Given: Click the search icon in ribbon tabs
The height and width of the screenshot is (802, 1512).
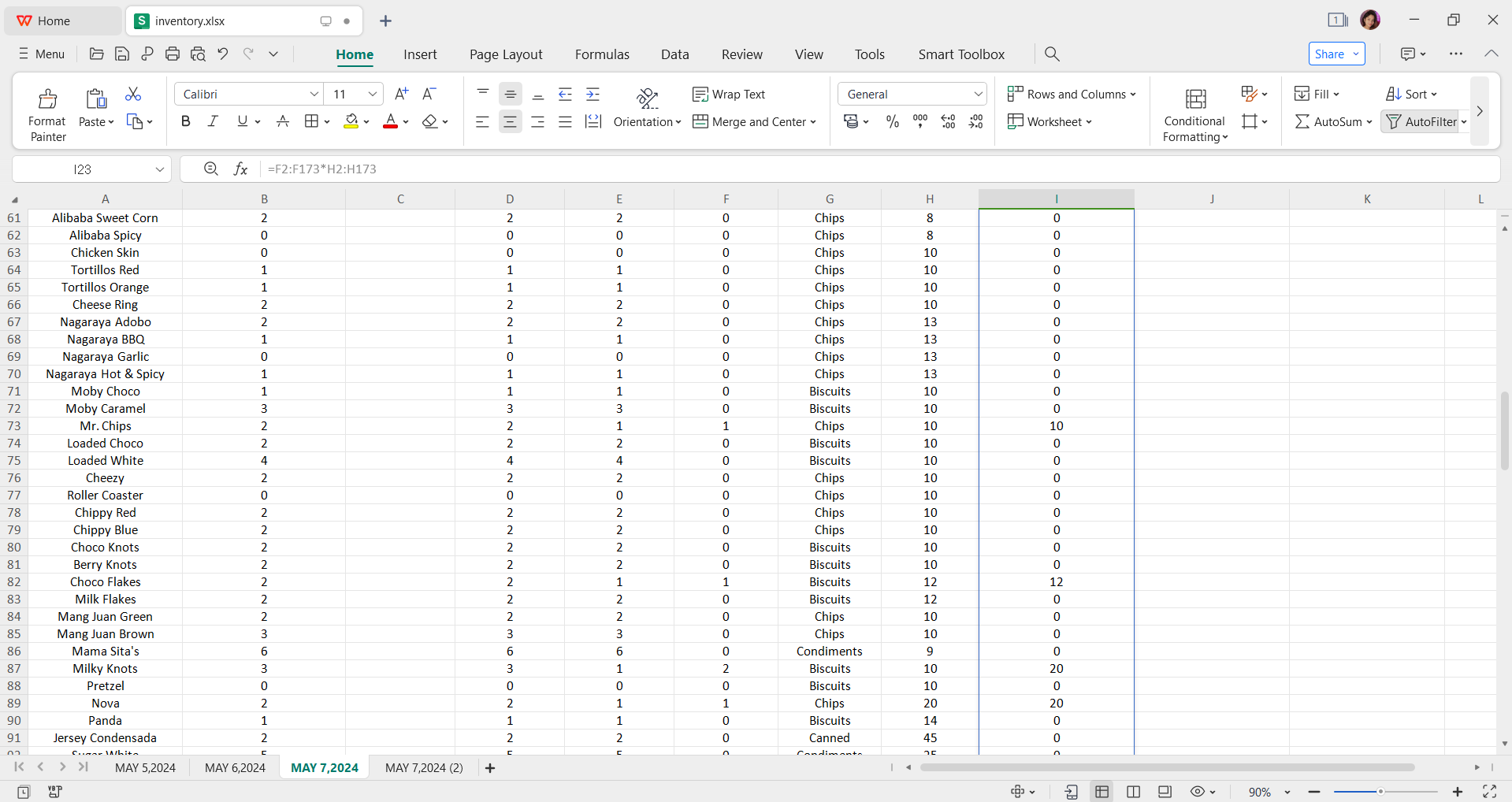Looking at the screenshot, I should [x=1052, y=54].
